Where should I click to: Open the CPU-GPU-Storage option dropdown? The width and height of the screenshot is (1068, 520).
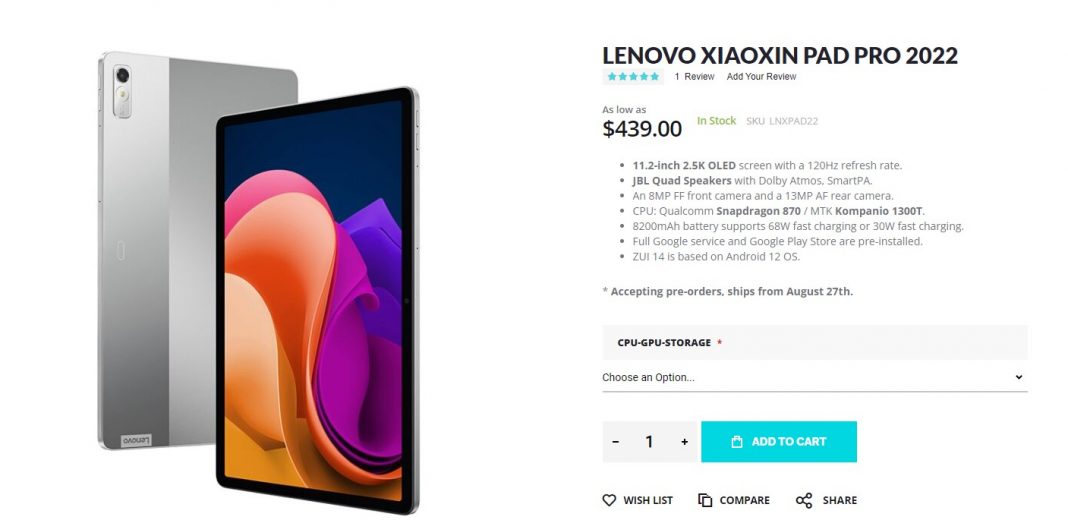point(815,377)
